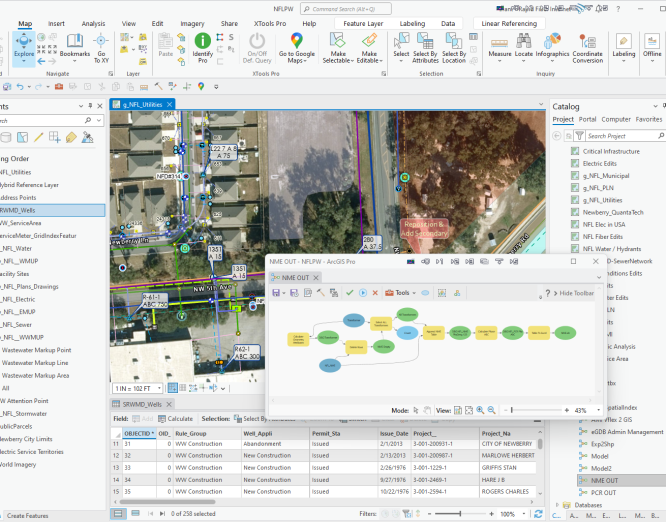Expand the Contents search options arrow
The image size is (666, 522).
pyautogui.click(x=99, y=121)
